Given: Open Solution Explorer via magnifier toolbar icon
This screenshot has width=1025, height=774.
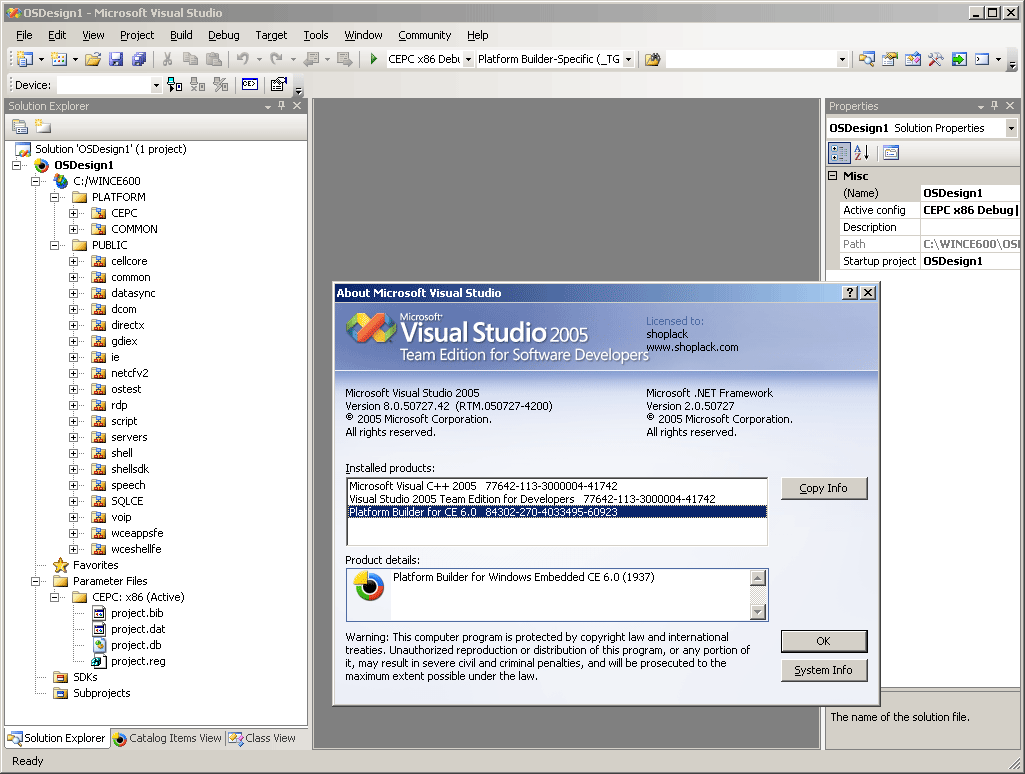Looking at the screenshot, I should click(867, 59).
